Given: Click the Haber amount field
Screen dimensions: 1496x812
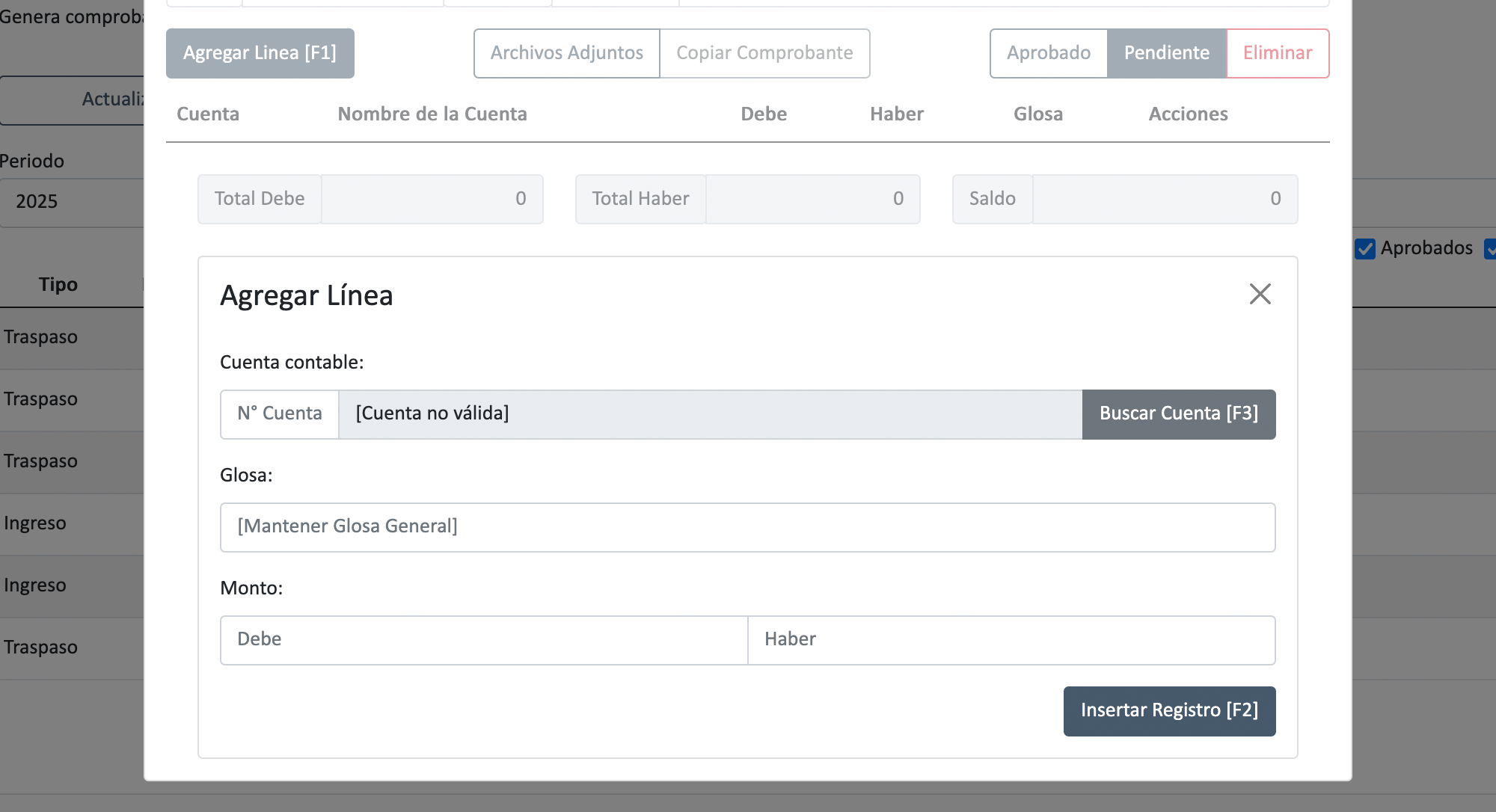Looking at the screenshot, I should coord(1011,639).
